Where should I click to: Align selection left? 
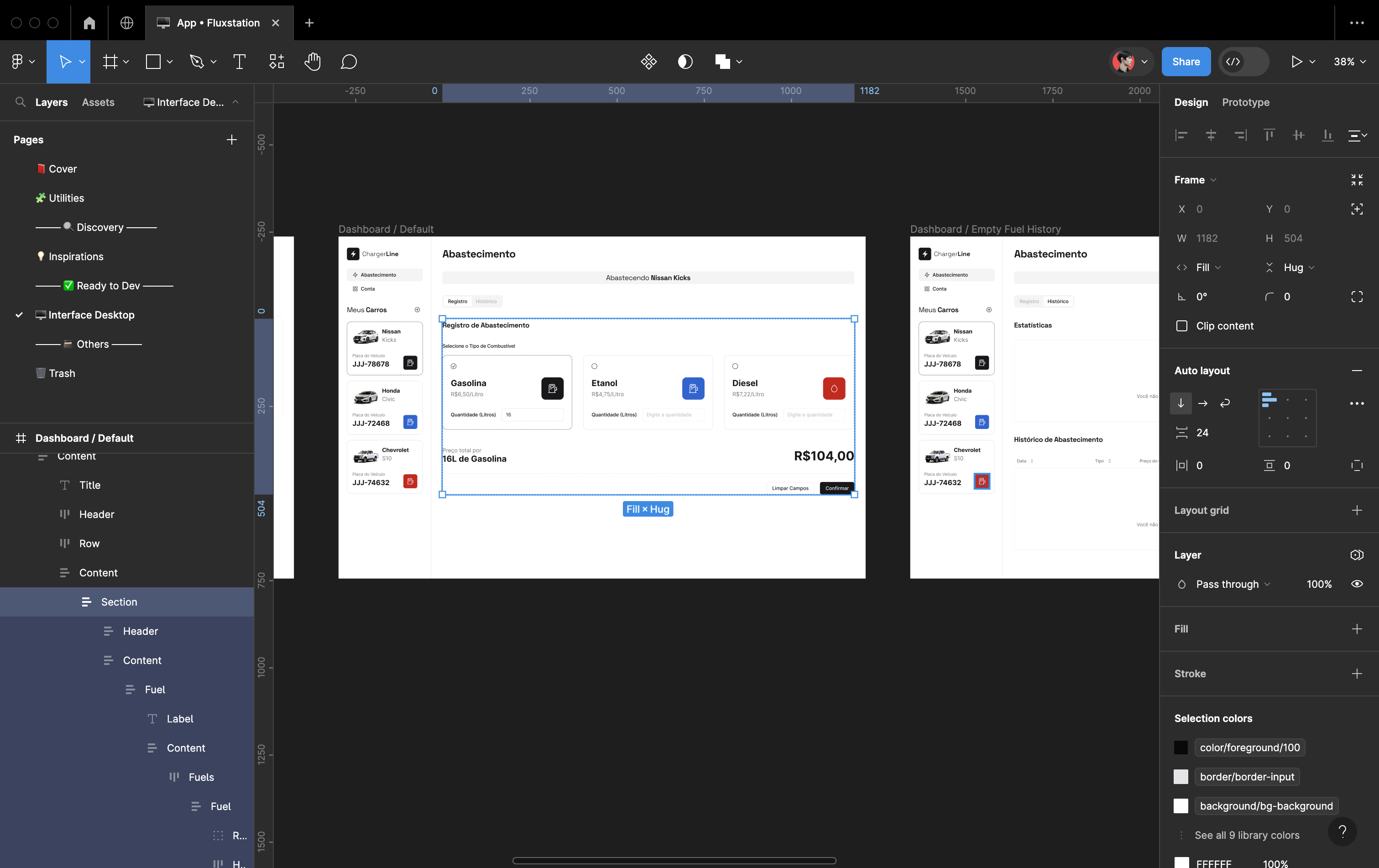(1181, 135)
